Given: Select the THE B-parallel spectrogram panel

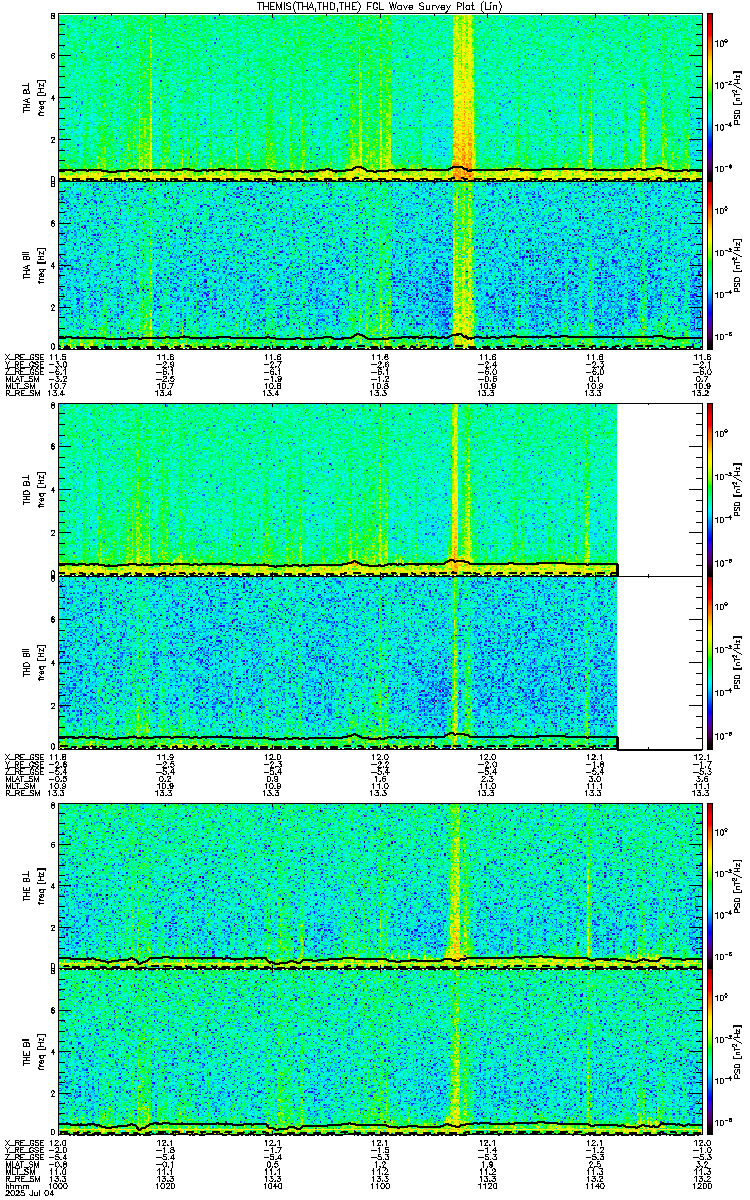Looking at the screenshot, I should [x=379, y=1054].
